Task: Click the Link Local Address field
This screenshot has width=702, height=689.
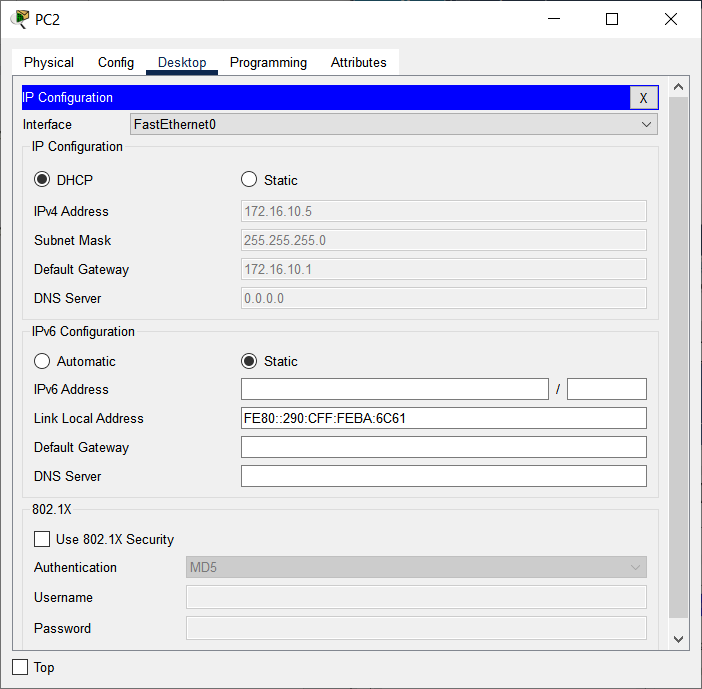Action: [x=444, y=418]
